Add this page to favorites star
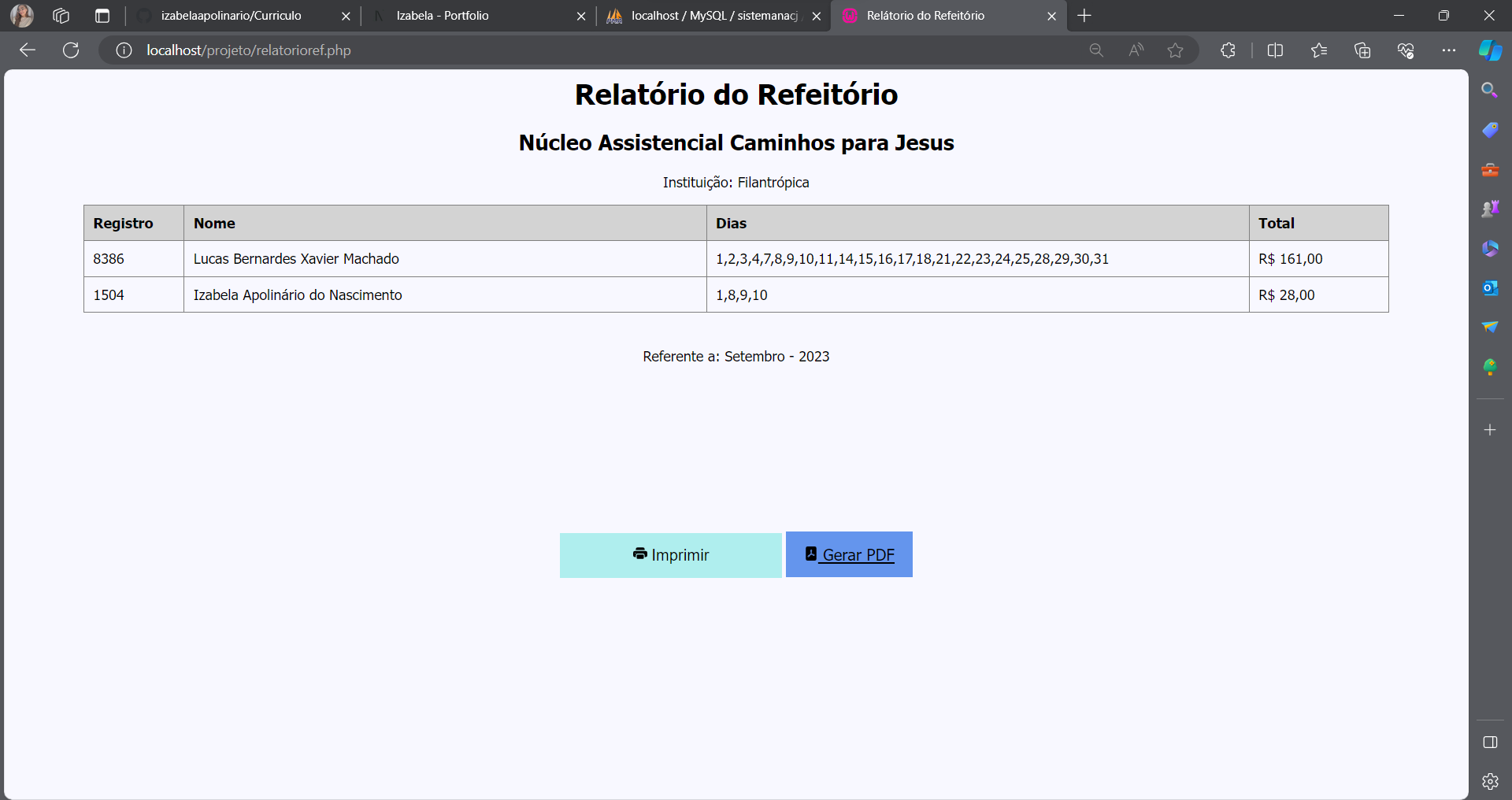 tap(1175, 50)
